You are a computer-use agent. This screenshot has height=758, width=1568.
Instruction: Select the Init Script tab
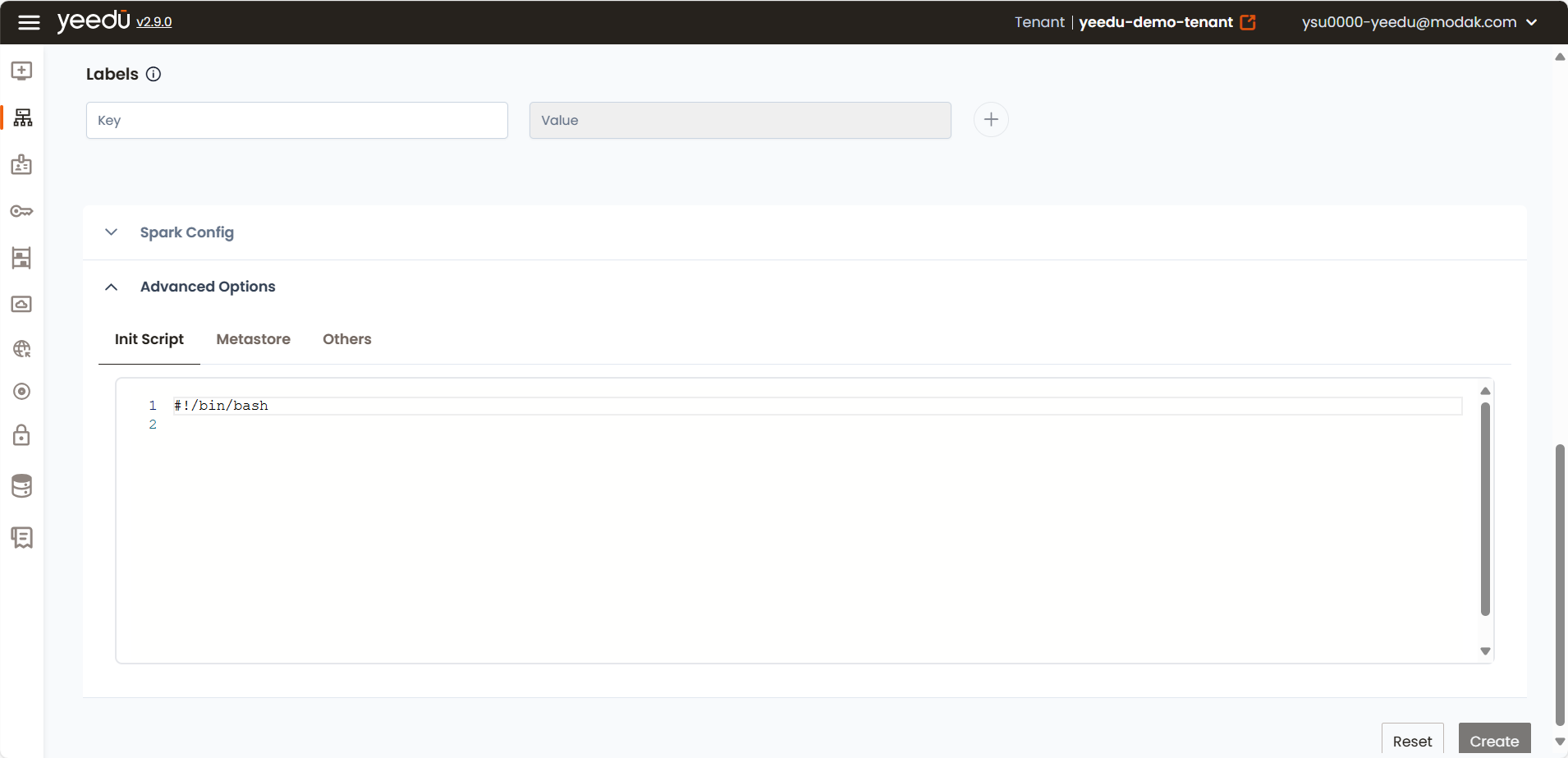149,339
